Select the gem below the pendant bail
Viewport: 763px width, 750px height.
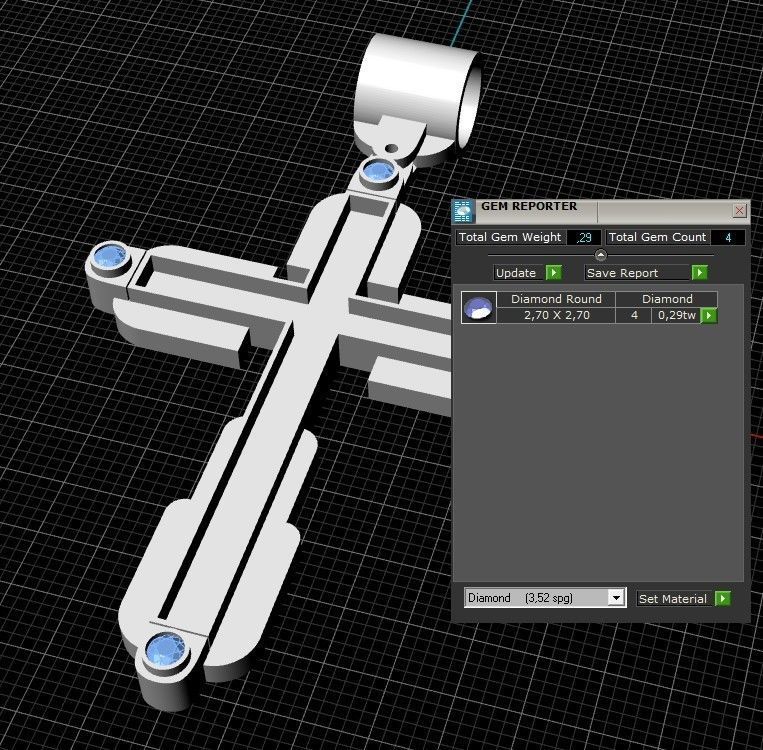coord(379,171)
